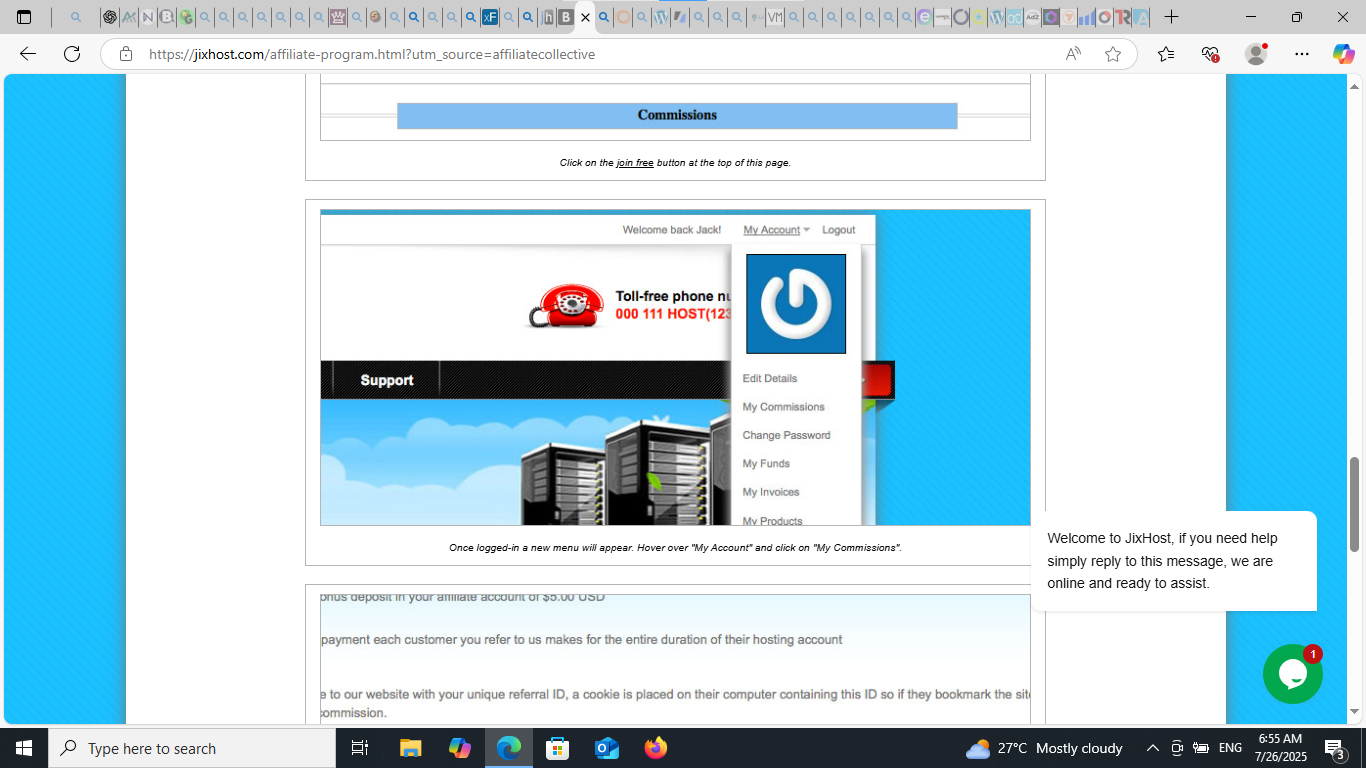Click the ENG language indicator
This screenshot has width=1366, height=768.
pos(1230,748)
